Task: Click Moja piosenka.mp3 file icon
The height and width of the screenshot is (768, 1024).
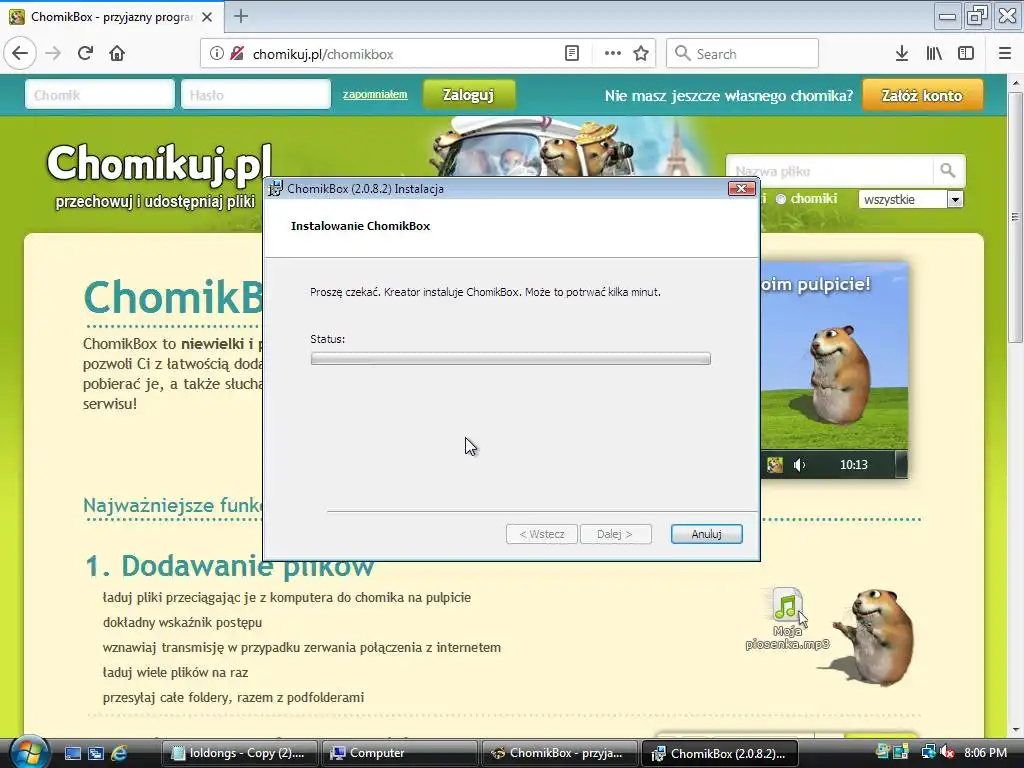Action: [787, 605]
